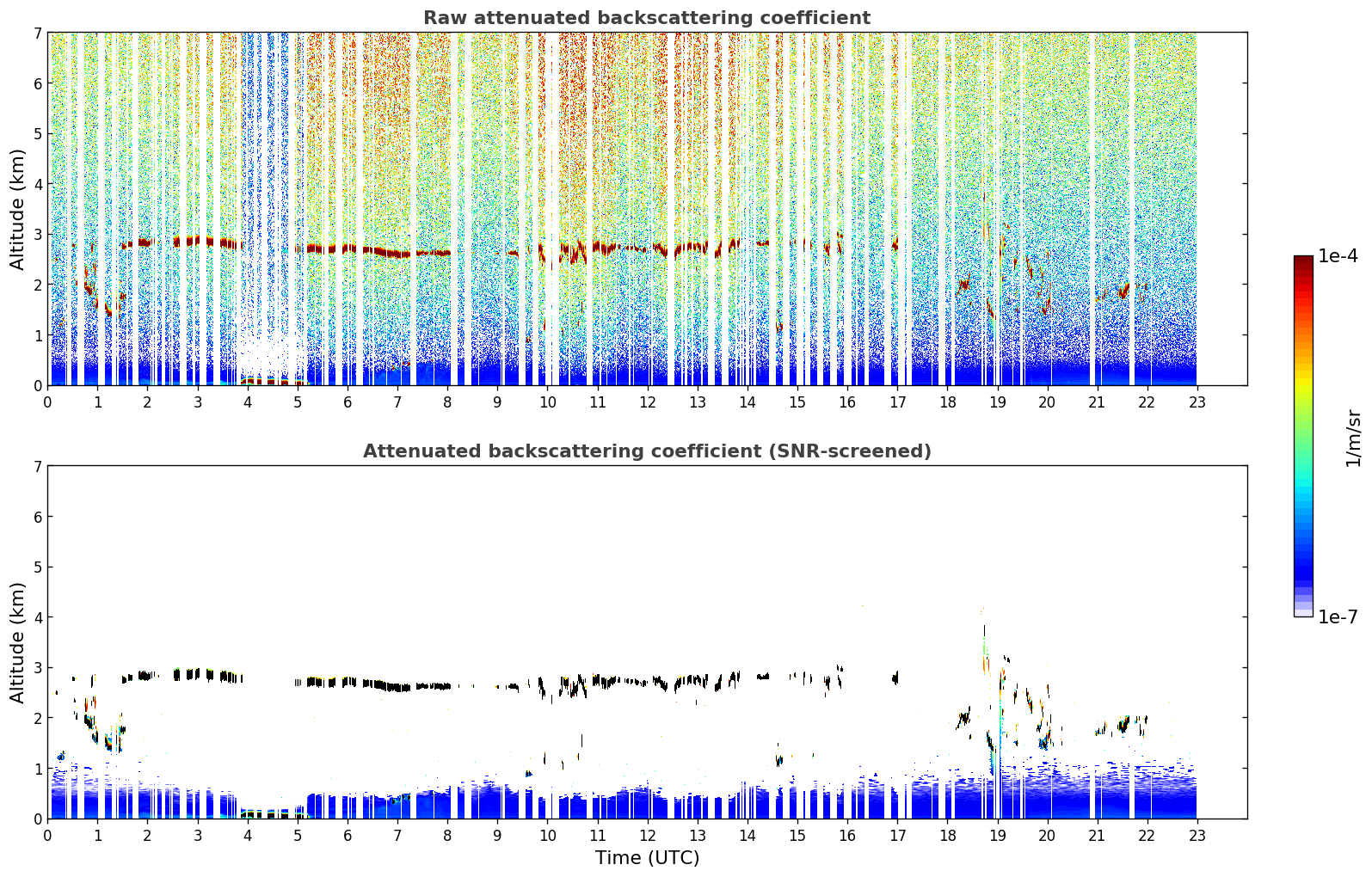Click time tick '19' under the SNR-screened plot

pos(997,836)
